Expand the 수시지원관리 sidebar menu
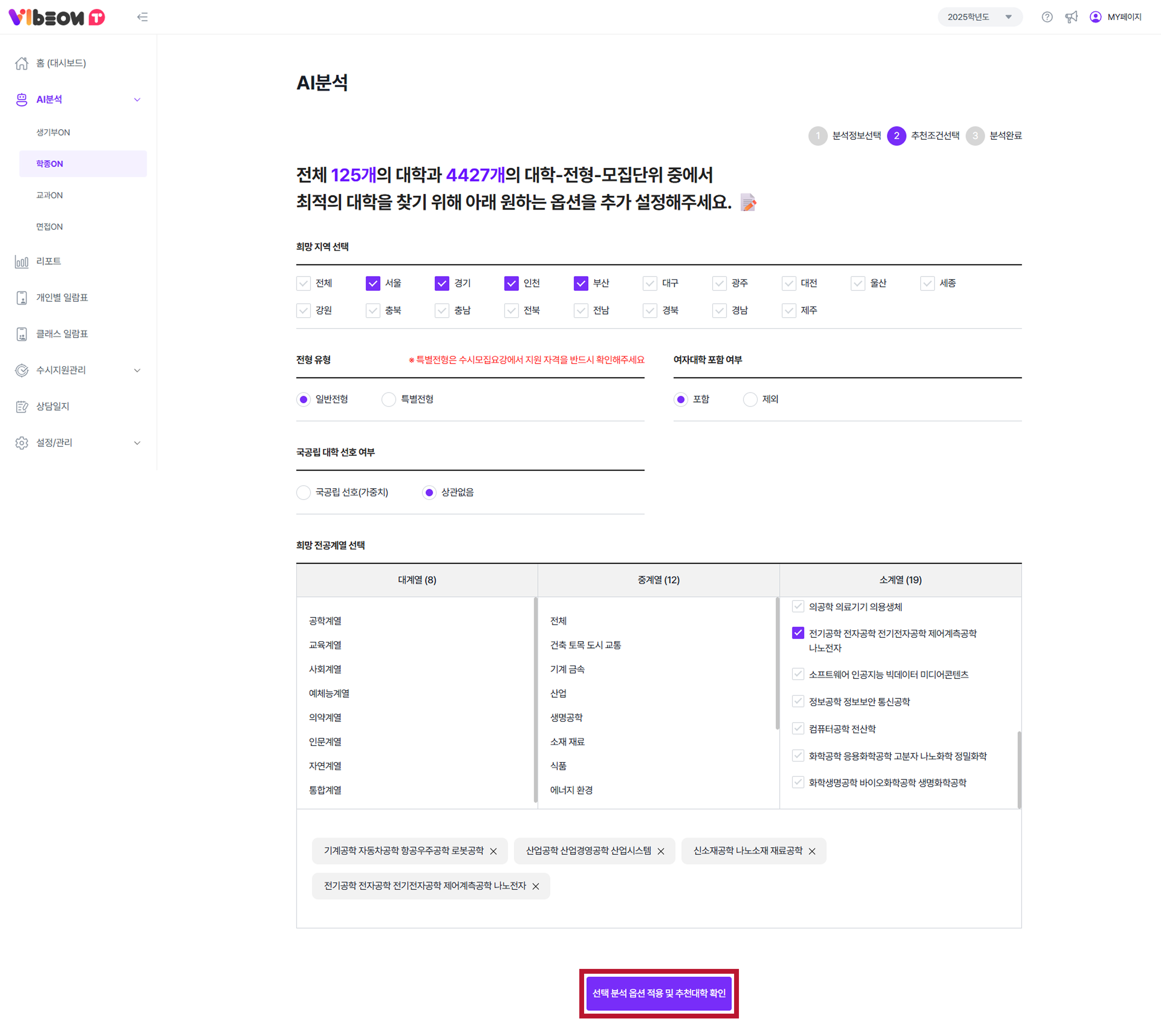This screenshot has height=1036, width=1161. [x=137, y=371]
